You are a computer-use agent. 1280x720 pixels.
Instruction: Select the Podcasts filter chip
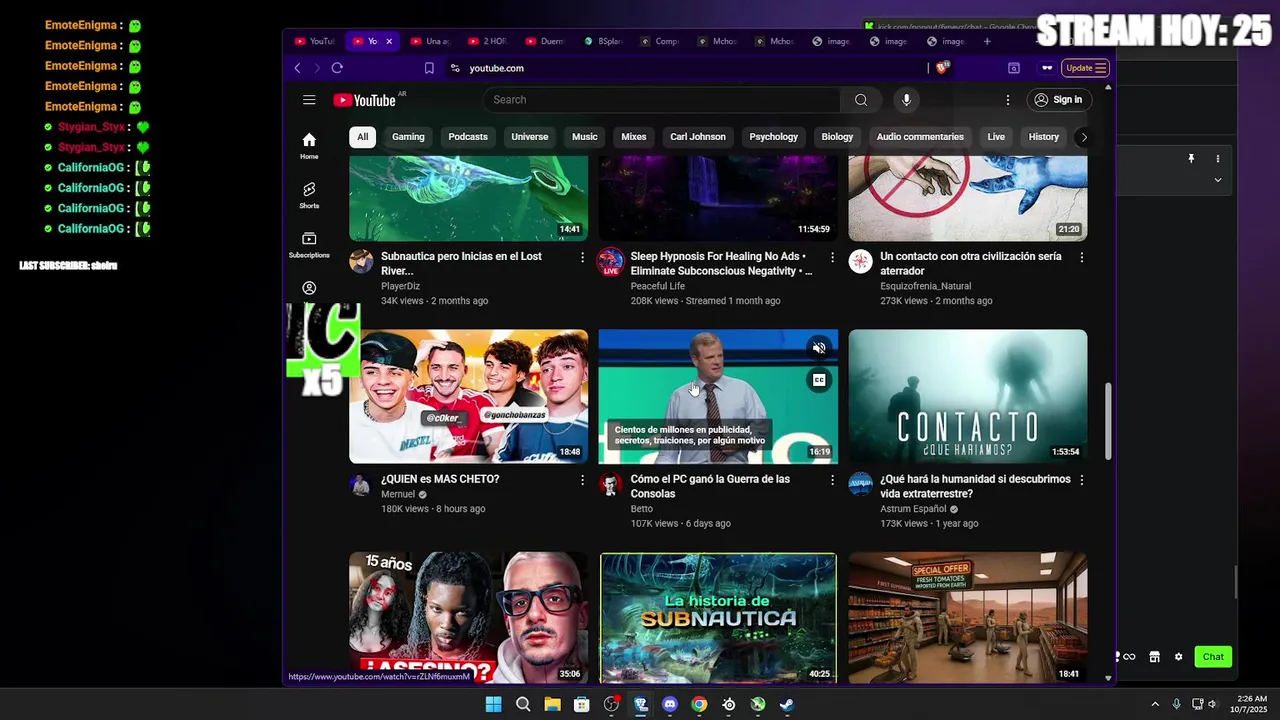[468, 137]
